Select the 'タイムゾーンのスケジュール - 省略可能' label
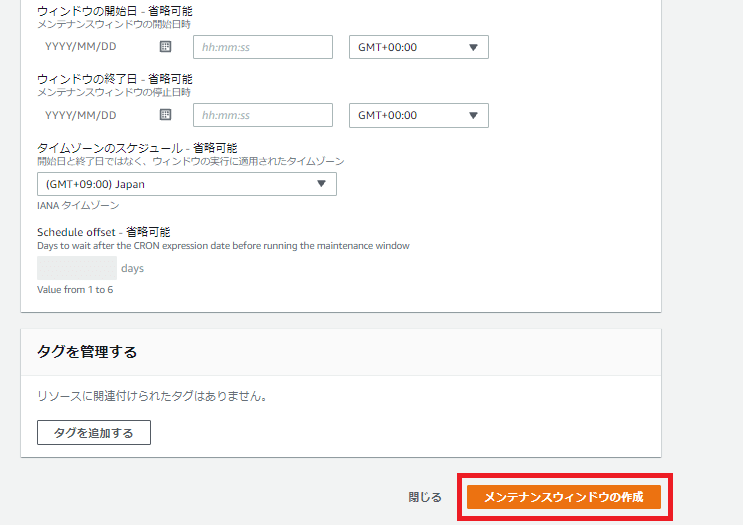 coord(137,148)
